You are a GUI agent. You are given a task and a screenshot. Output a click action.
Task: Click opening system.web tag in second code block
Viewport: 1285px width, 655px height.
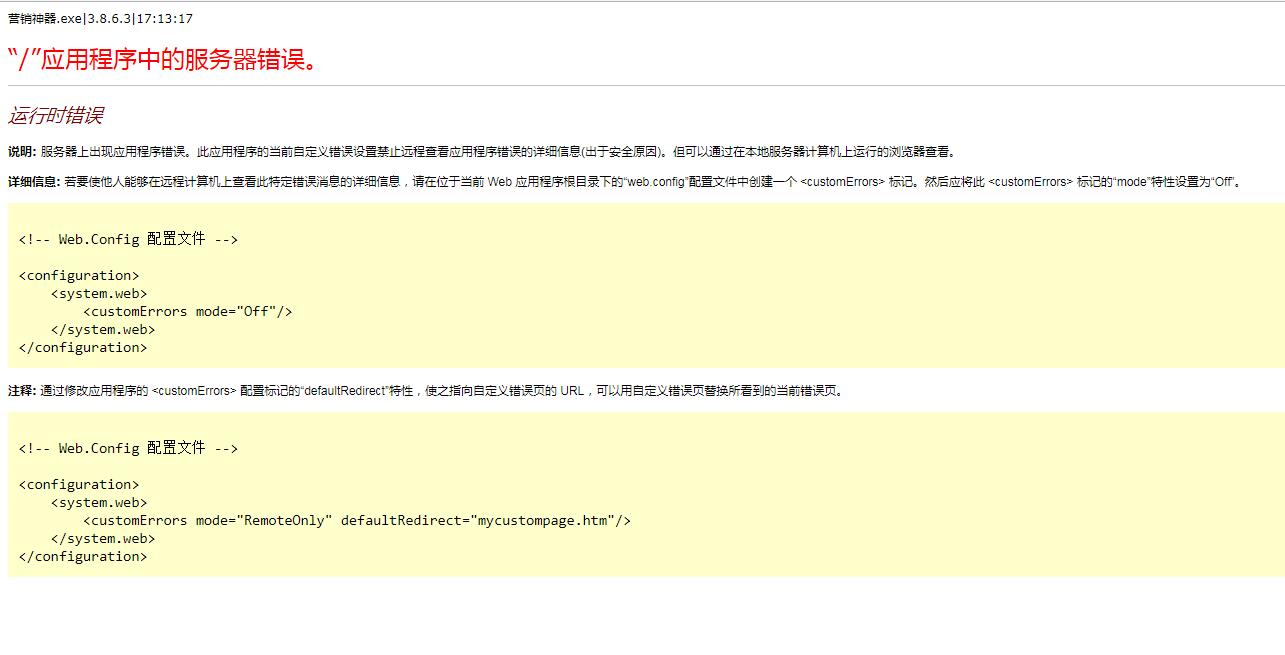[99, 502]
